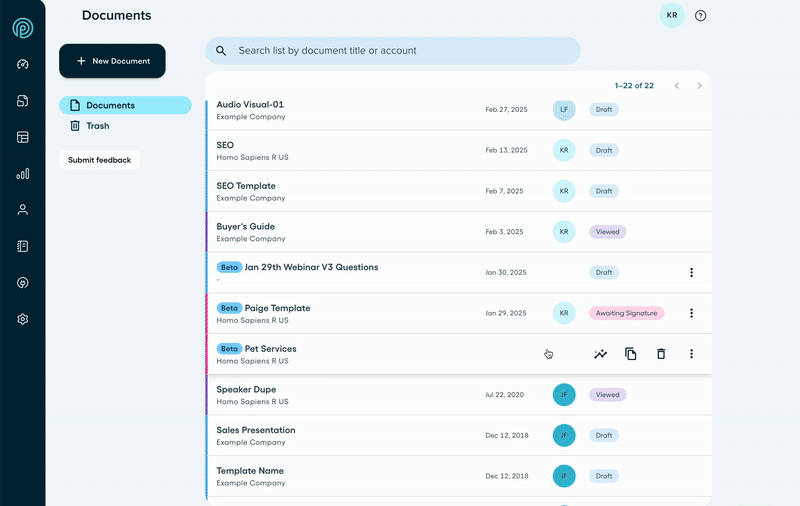Delete the Pet Services document
This screenshot has width=800, height=506.
pyautogui.click(x=661, y=354)
